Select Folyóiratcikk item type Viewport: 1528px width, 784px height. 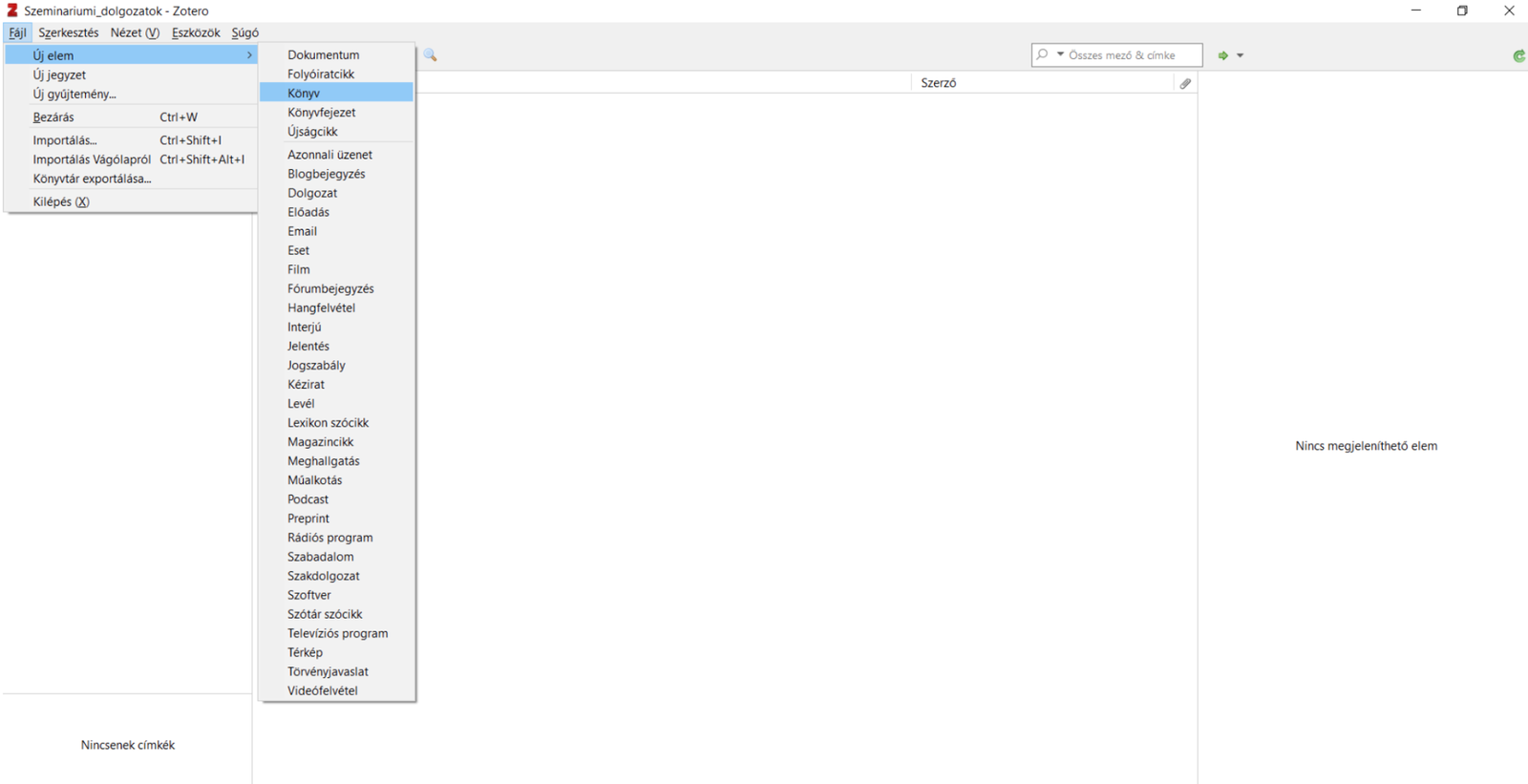point(336,74)
